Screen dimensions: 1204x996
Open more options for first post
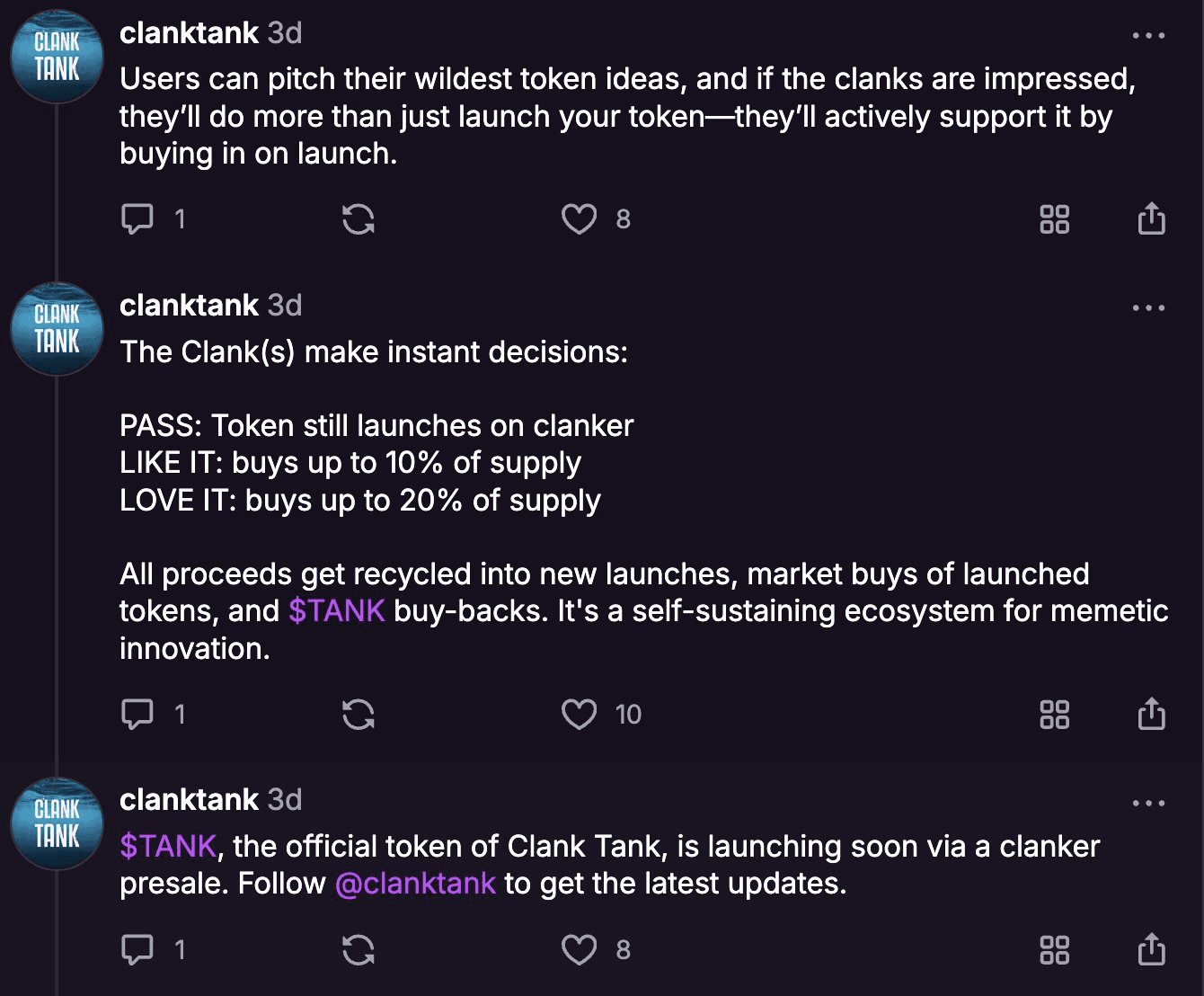click(1148, 36)
